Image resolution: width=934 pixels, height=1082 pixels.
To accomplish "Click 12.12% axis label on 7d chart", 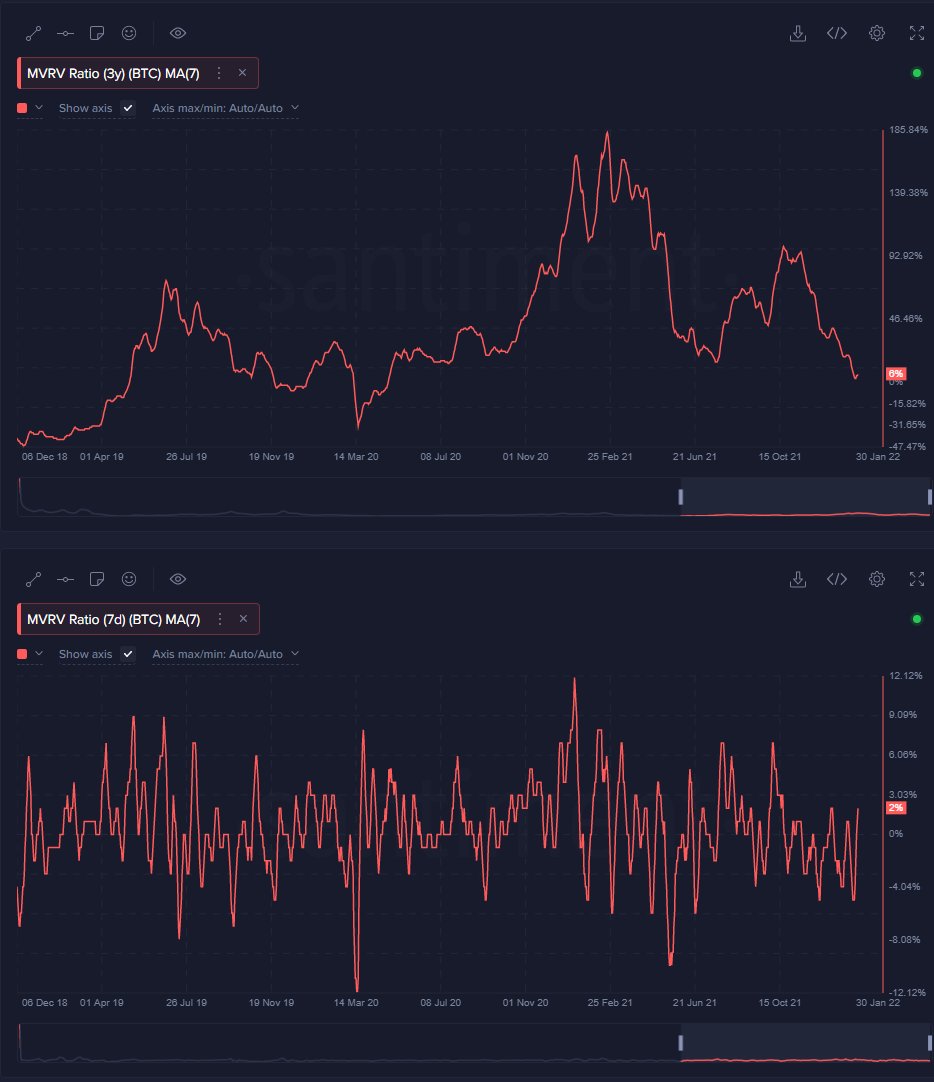I will 906,676.
